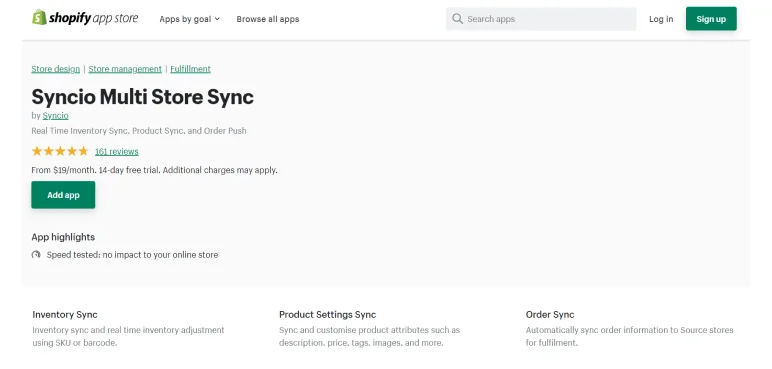
Task: Click the Sign up button
Action: [711, 19]
